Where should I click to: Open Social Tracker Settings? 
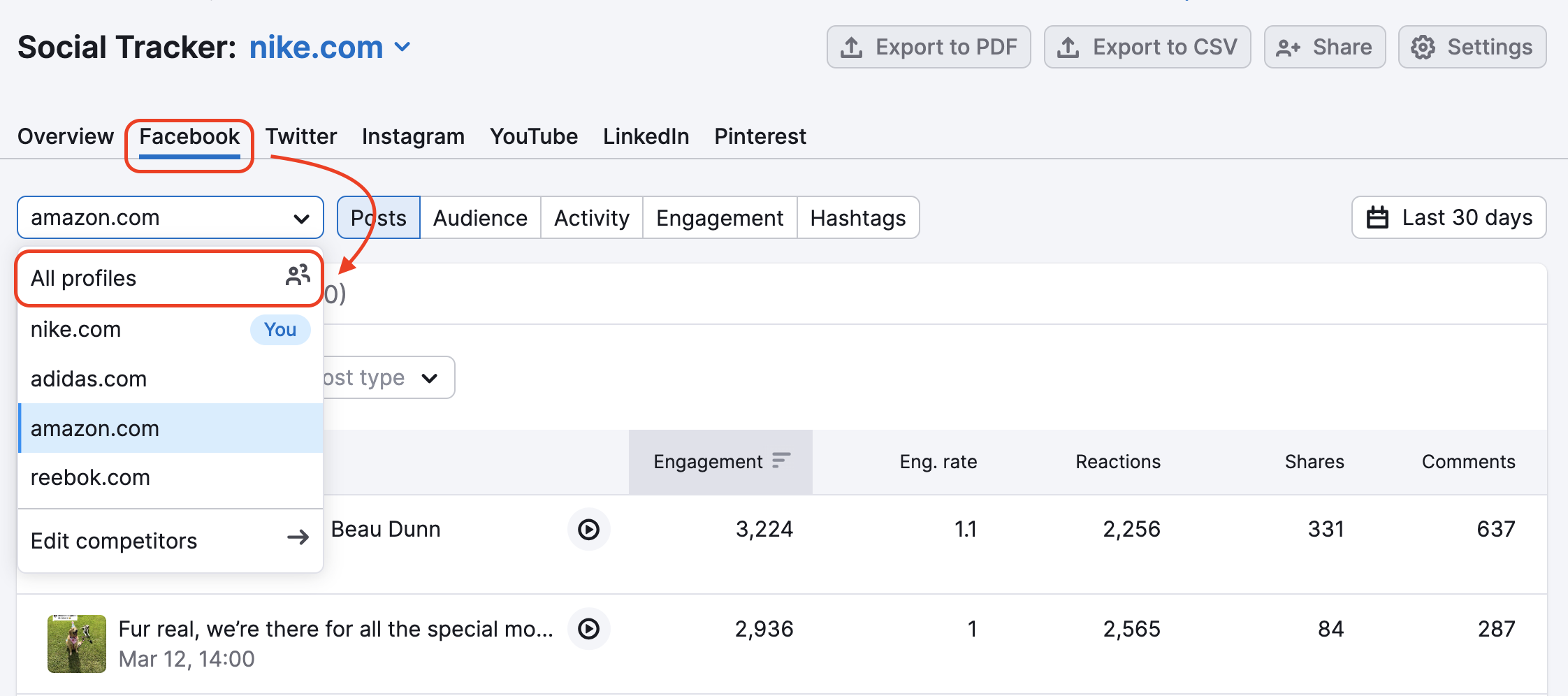pyautogui.click(x=1472, y=47)
